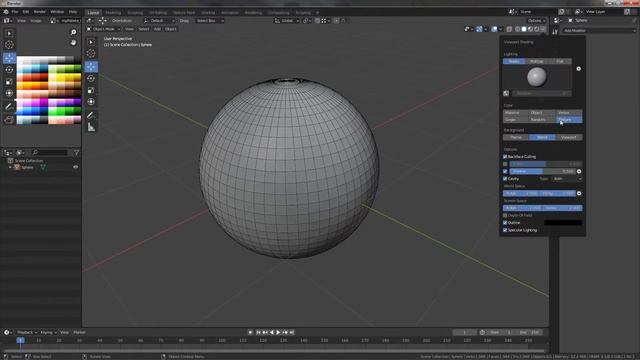Set background to Viewport
Image resolution: width=640 pixels, height=360 pixels.
pyautogui.click(x=569, y=138)
